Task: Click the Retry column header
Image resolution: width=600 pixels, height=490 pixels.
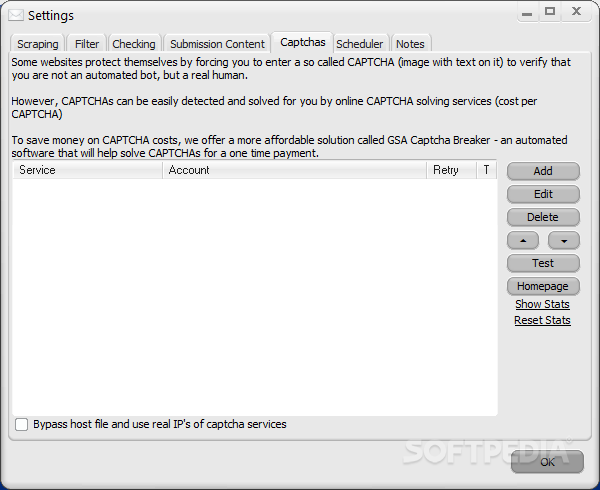Action: click(452, 170)
